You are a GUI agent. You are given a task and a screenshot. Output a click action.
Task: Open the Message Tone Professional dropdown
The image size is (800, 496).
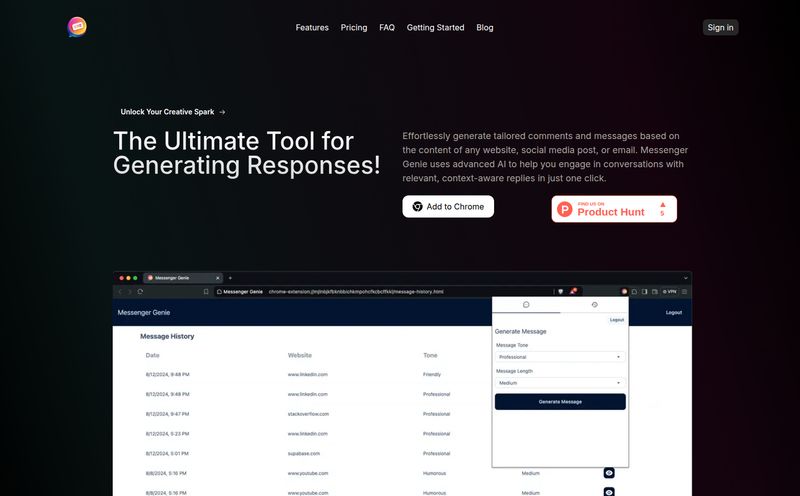[x=560, y=357]
